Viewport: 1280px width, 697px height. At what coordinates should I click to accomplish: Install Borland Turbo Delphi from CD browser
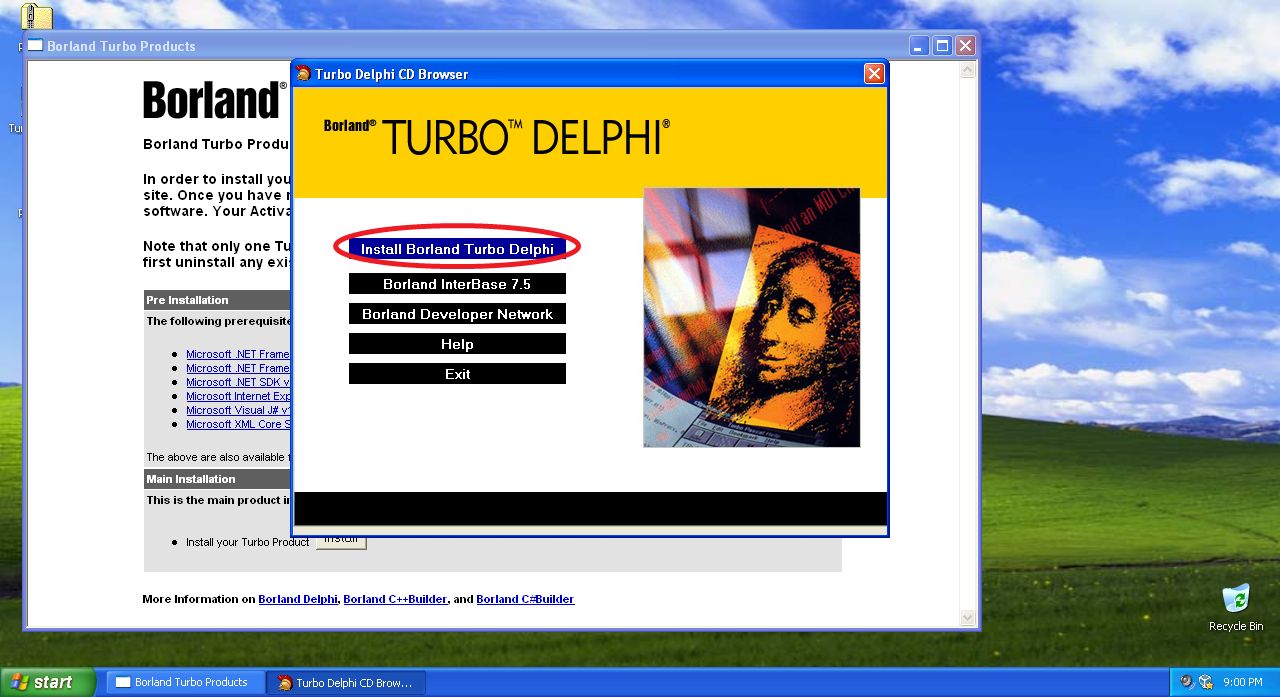click(457, 249)
